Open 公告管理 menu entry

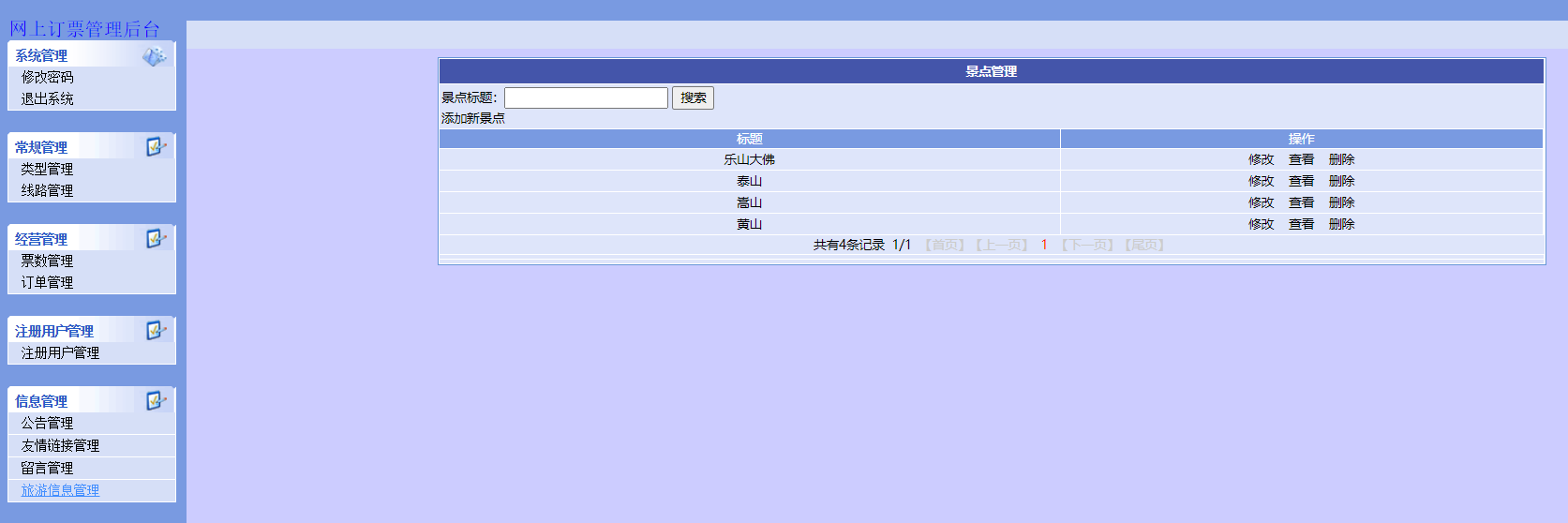(x=47, y=423)
